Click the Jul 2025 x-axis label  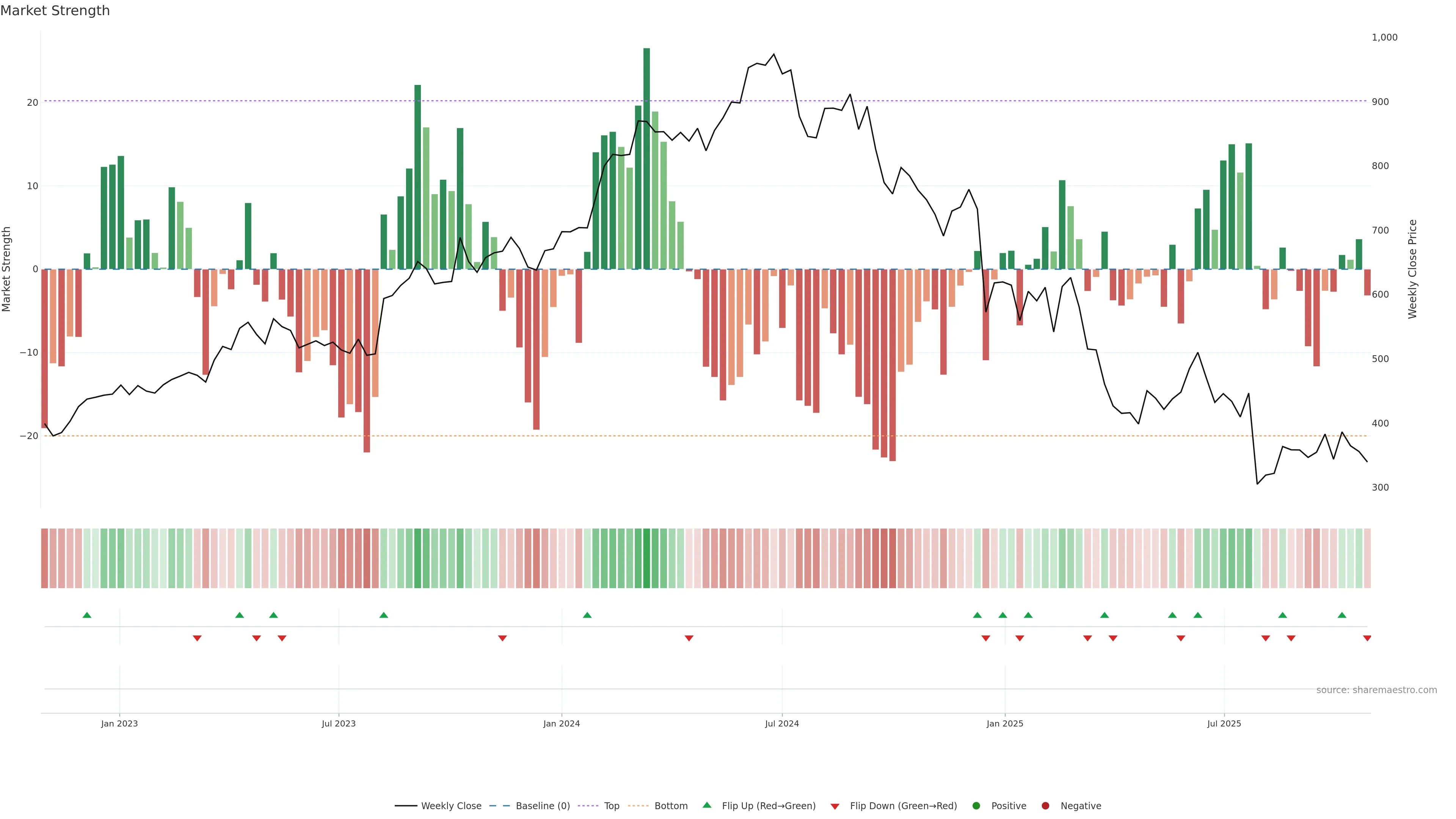coord(1224,723)
